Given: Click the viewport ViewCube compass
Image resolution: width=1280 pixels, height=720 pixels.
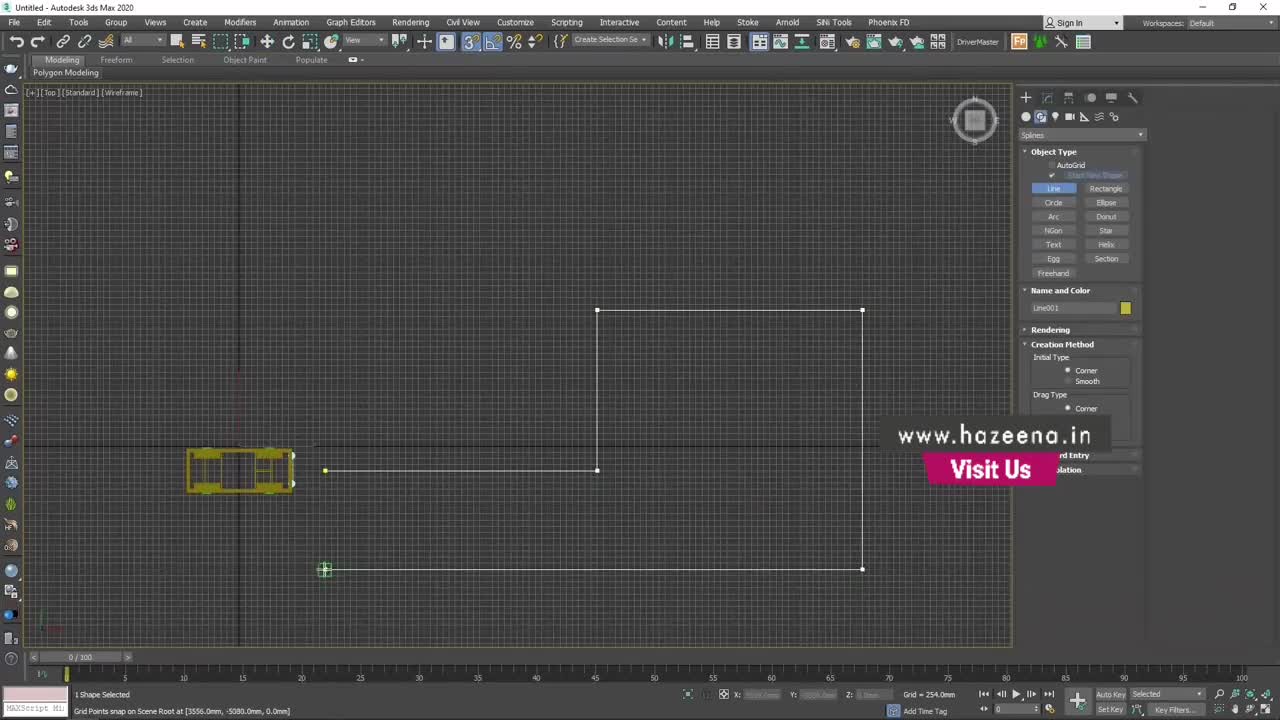Looking at the screenshot, I should (x=975, y=121).
